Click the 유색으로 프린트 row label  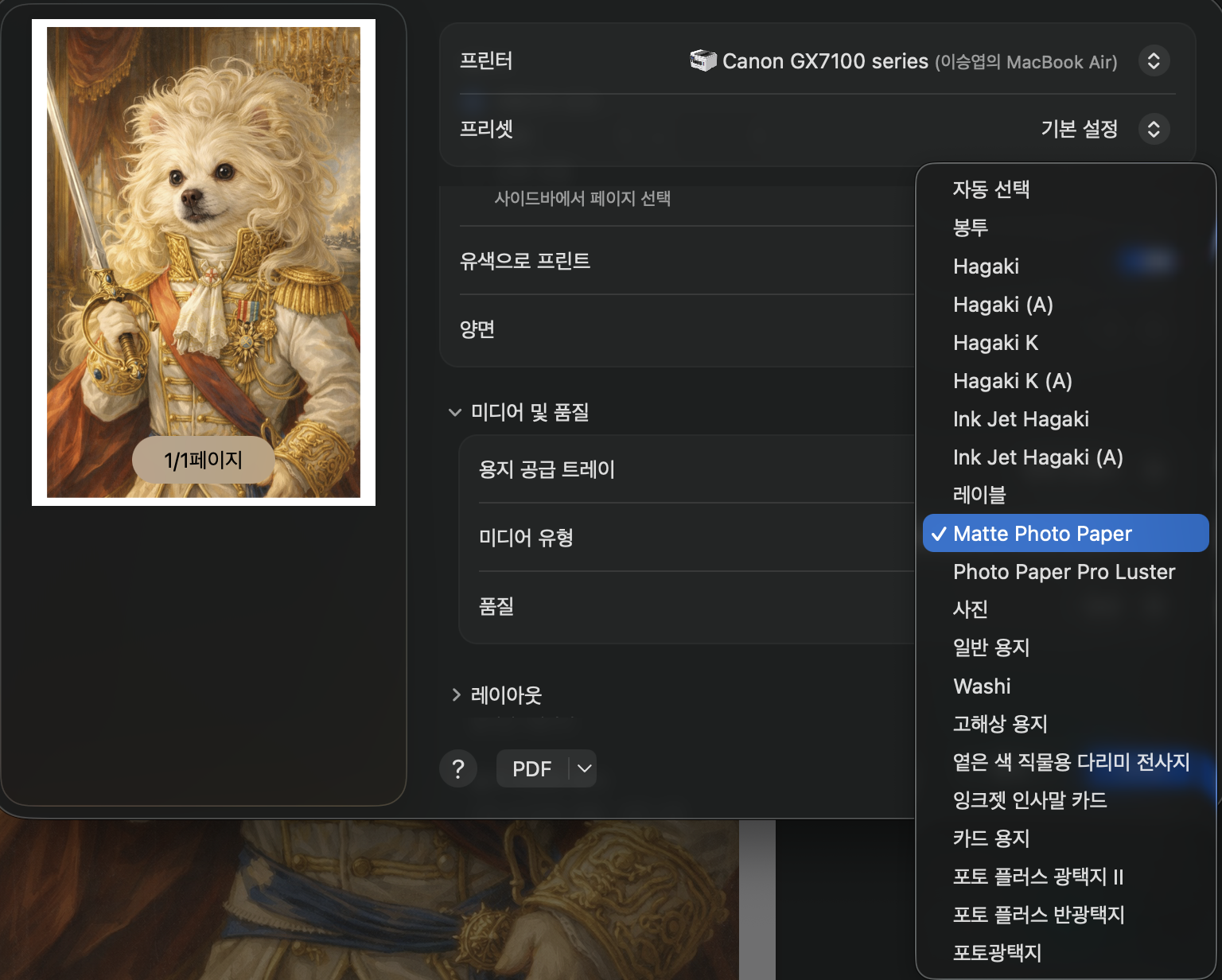(525, 261)
